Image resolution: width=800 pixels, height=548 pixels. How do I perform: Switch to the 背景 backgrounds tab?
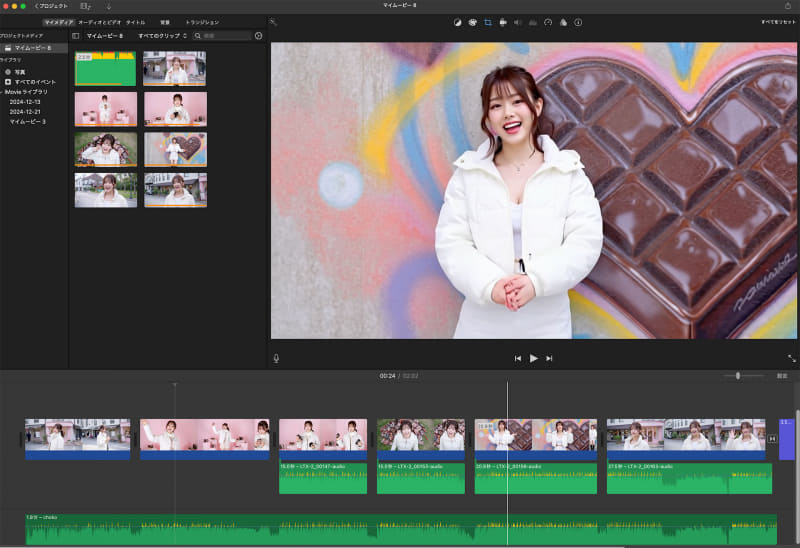pyautogui.click(x=165, y=22)
